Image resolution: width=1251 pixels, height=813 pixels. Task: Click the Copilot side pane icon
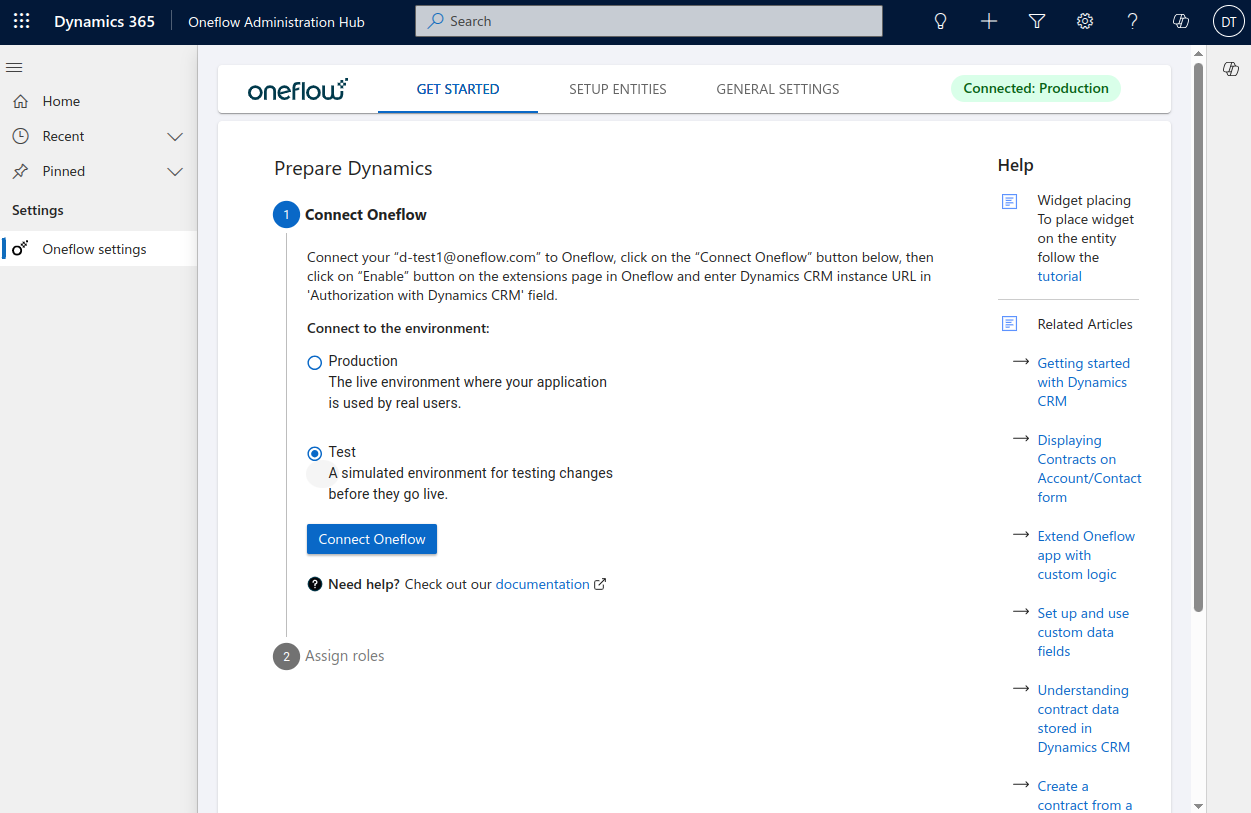1231,68
